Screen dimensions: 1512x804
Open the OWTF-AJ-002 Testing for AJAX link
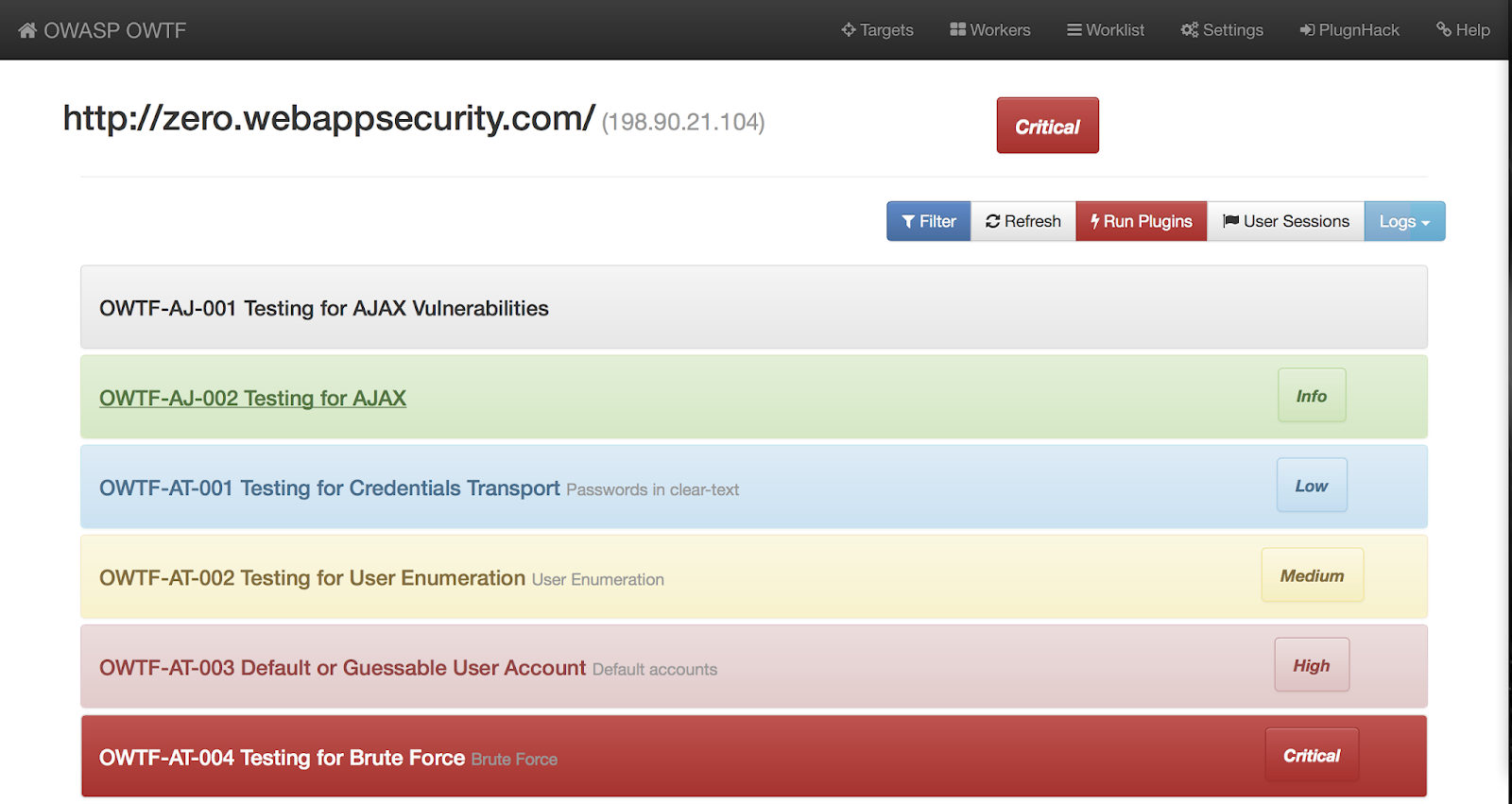coord(252,399)
